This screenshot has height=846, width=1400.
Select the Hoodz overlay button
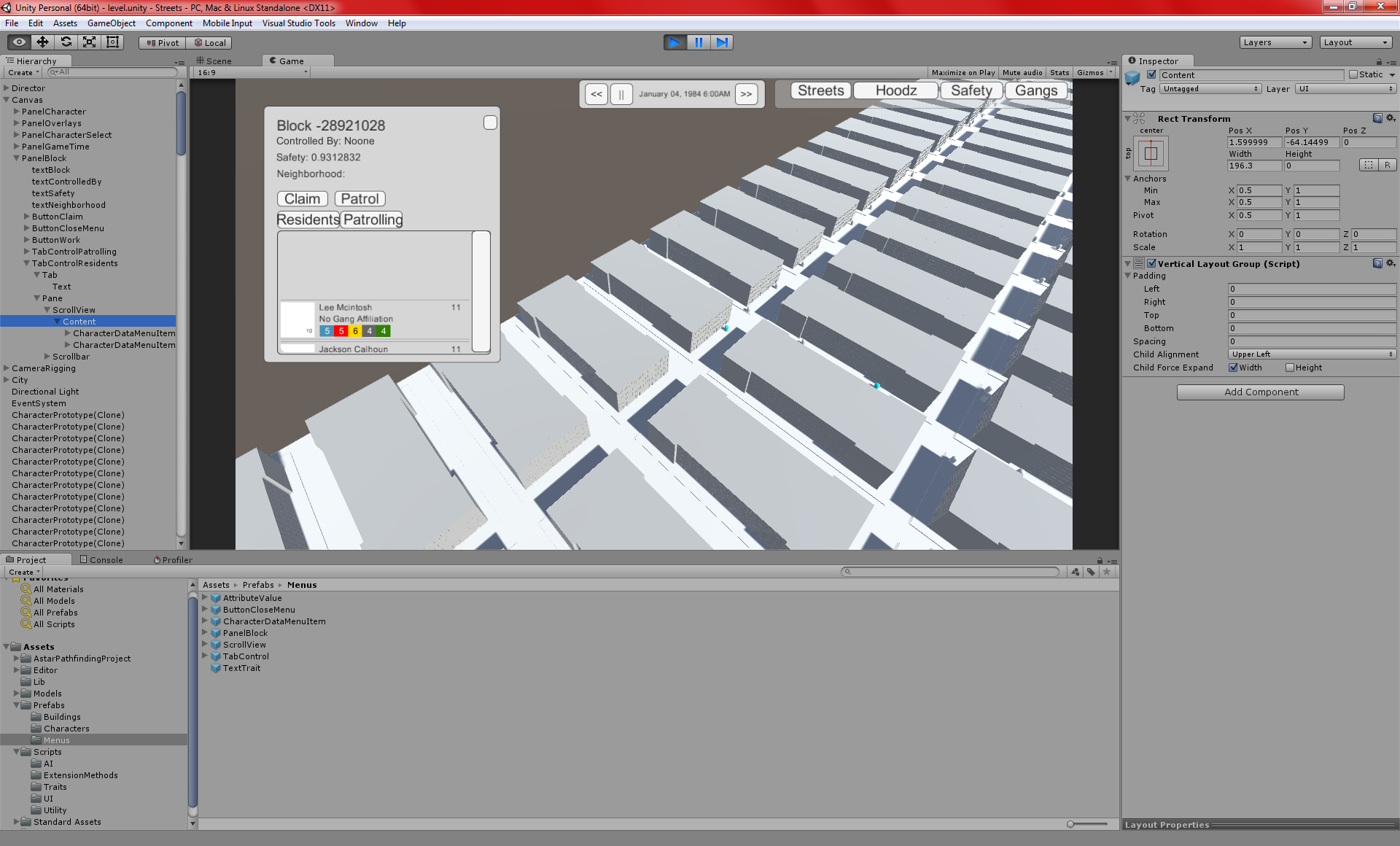pos(895,90)
